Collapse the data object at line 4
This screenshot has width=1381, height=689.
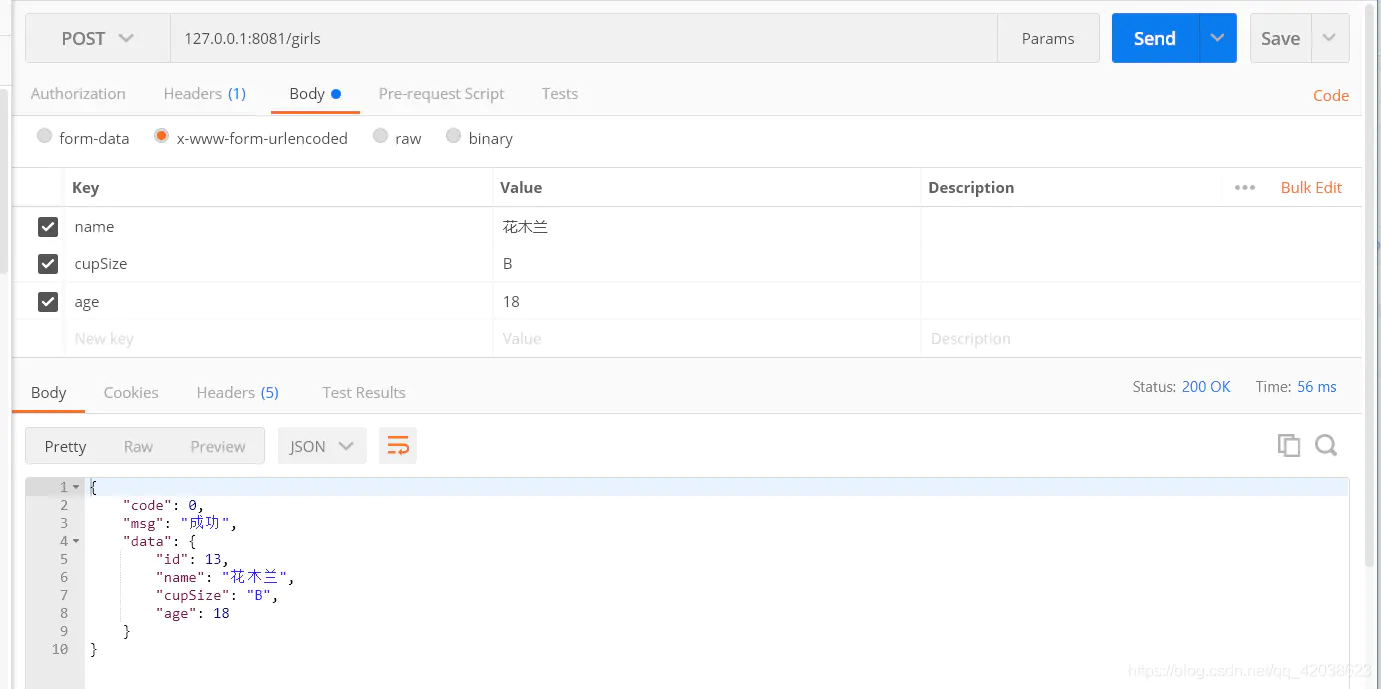point(76,541)
